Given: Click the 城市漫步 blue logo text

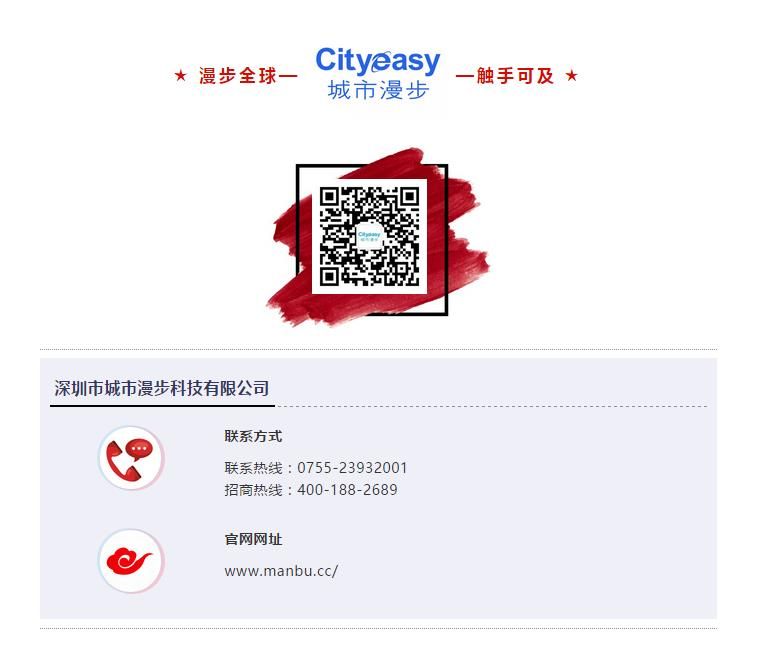Looking at the screenshot, I should pos(378,90).
